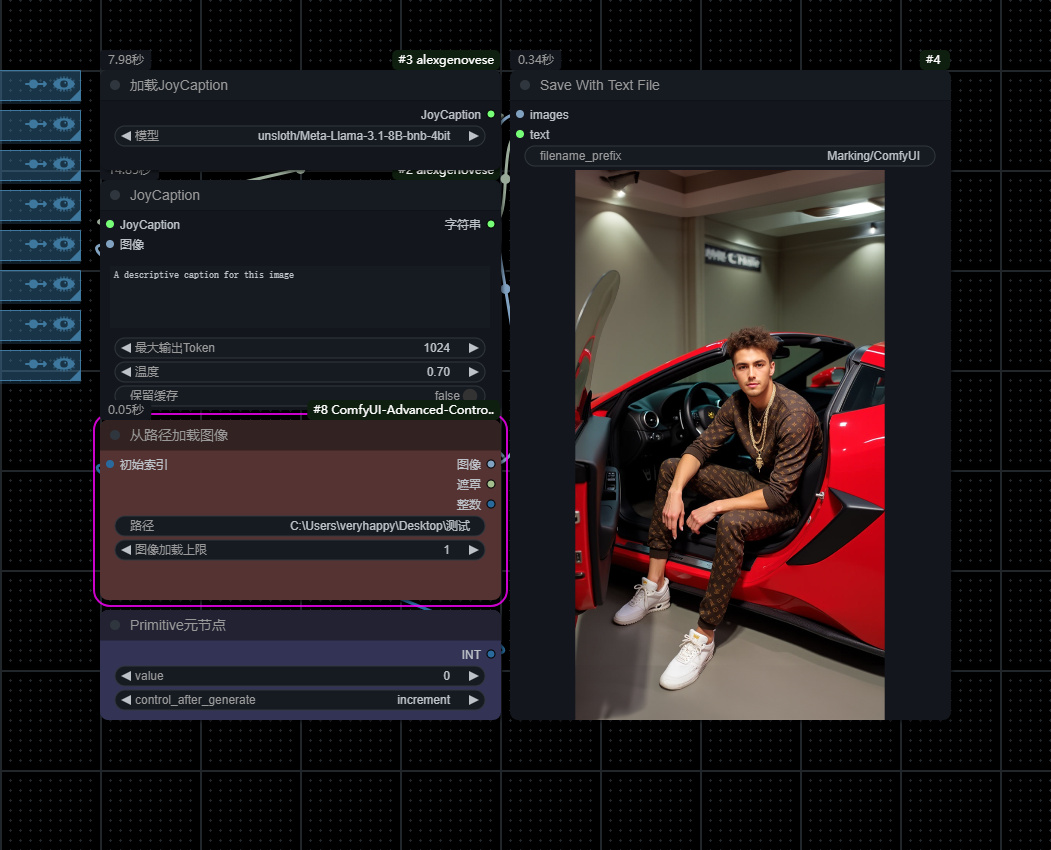Cycle control_after_generate past increment using right arrow
1051x850 pixels.
[473, 699]
